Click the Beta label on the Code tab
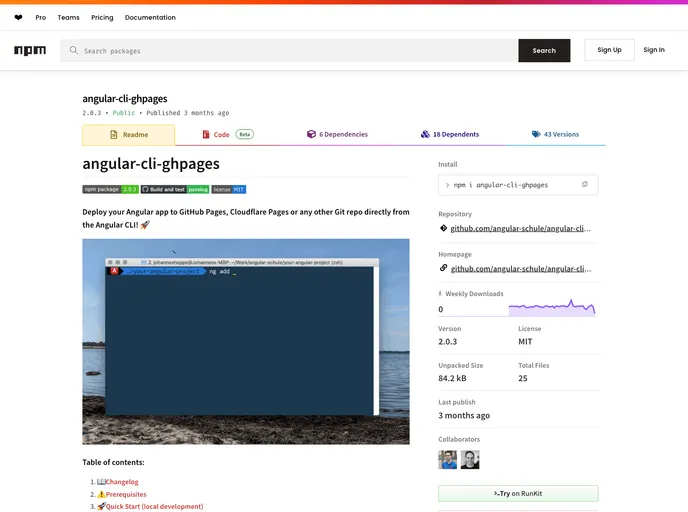This screenshot has height=512, width=688. tap(245, 134)
